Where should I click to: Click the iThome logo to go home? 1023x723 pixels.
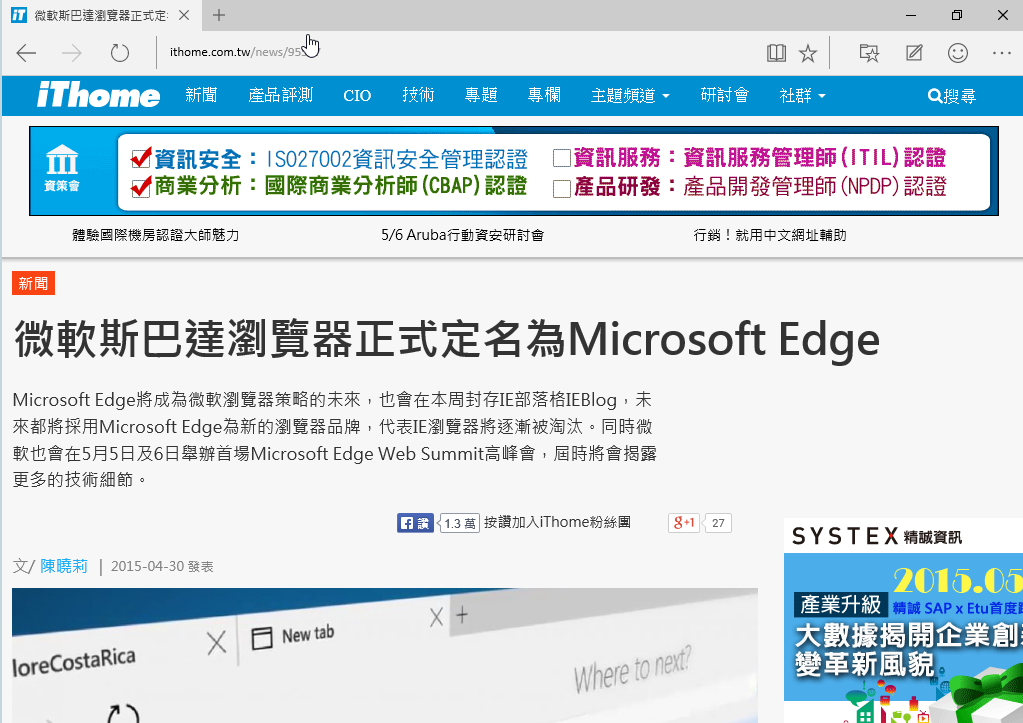(97, 95)
